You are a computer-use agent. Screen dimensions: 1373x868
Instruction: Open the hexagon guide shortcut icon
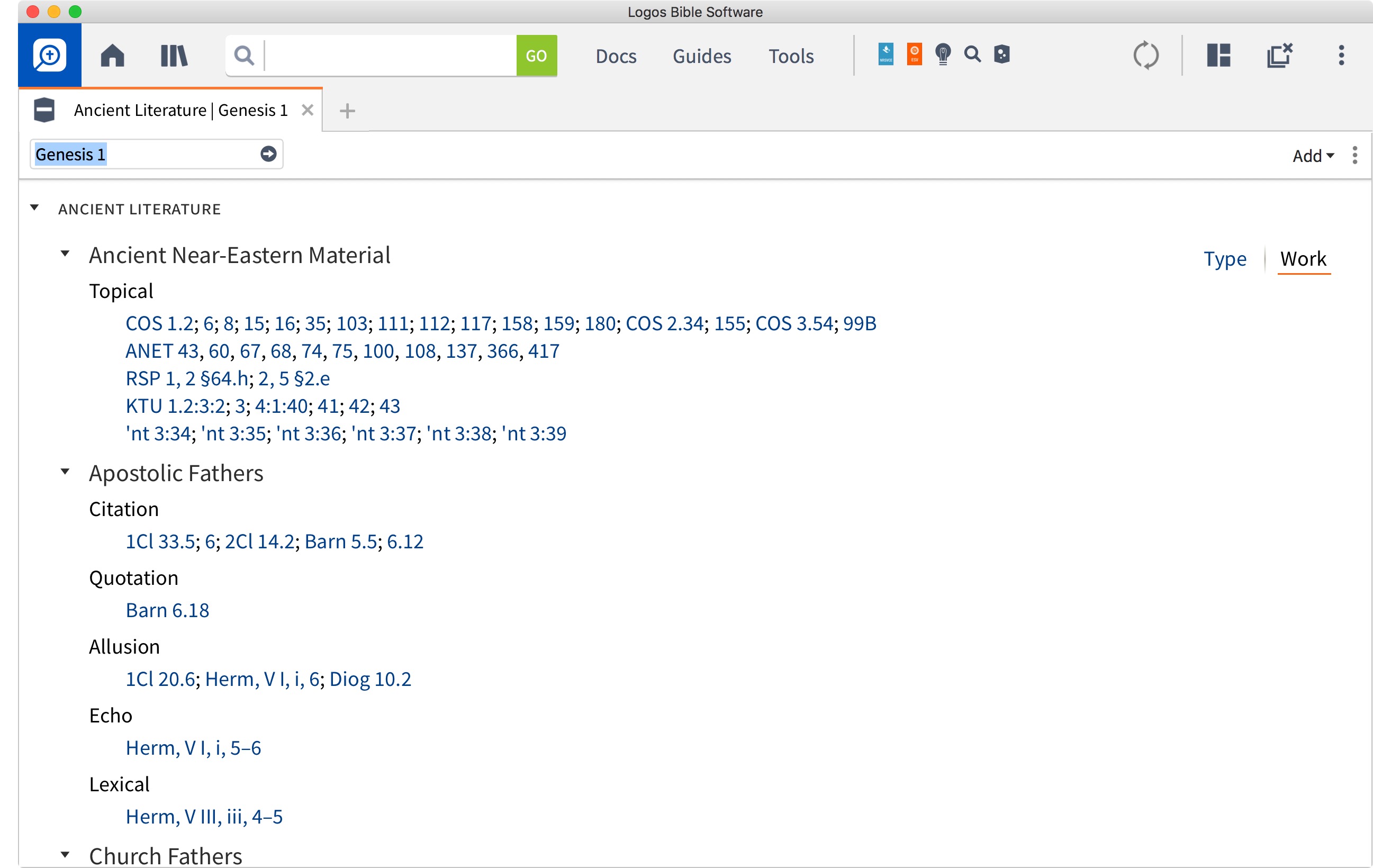click(x=1002, y=54)
